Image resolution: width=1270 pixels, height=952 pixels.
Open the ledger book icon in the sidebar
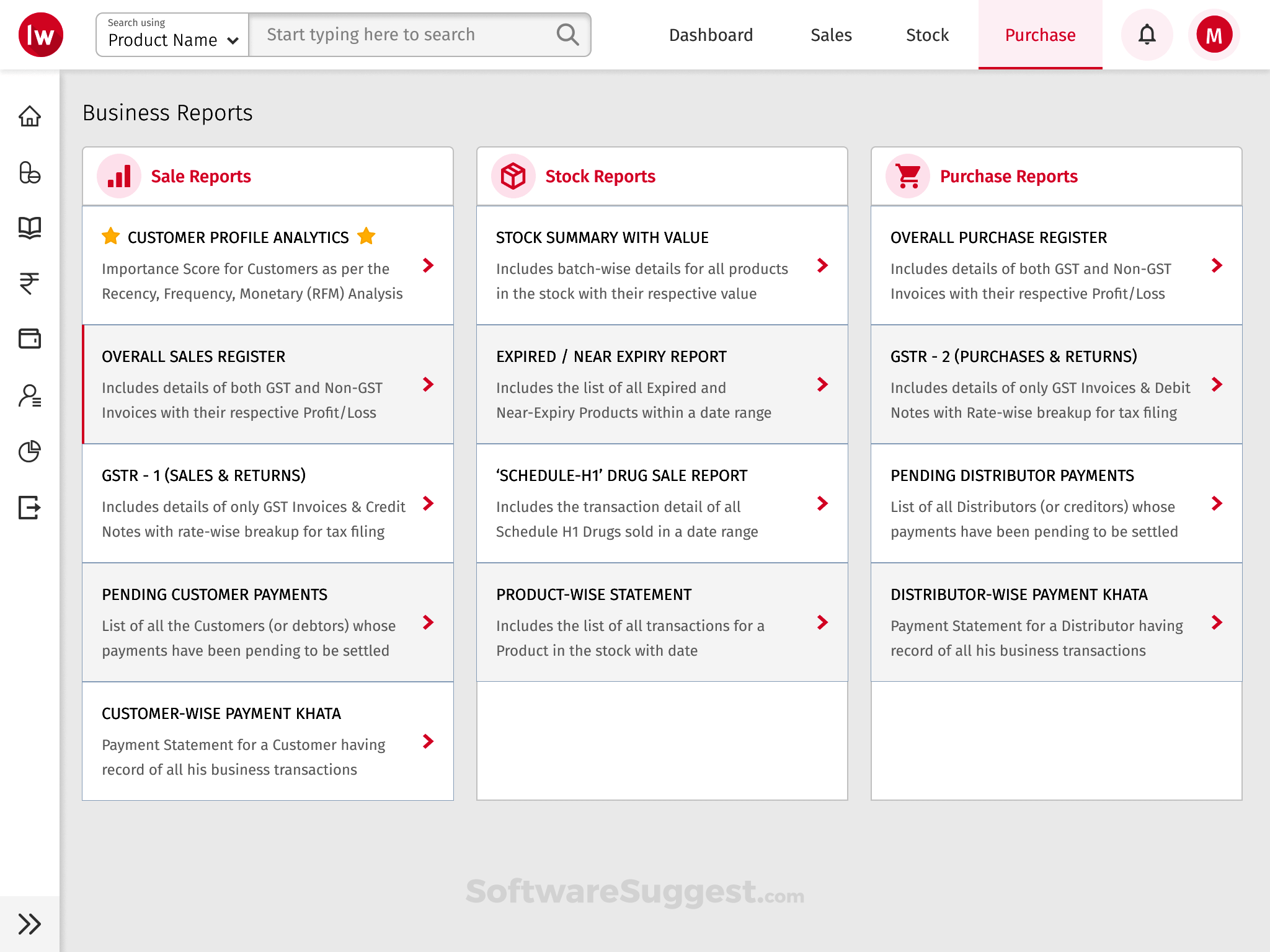click(x=30, y=228)
